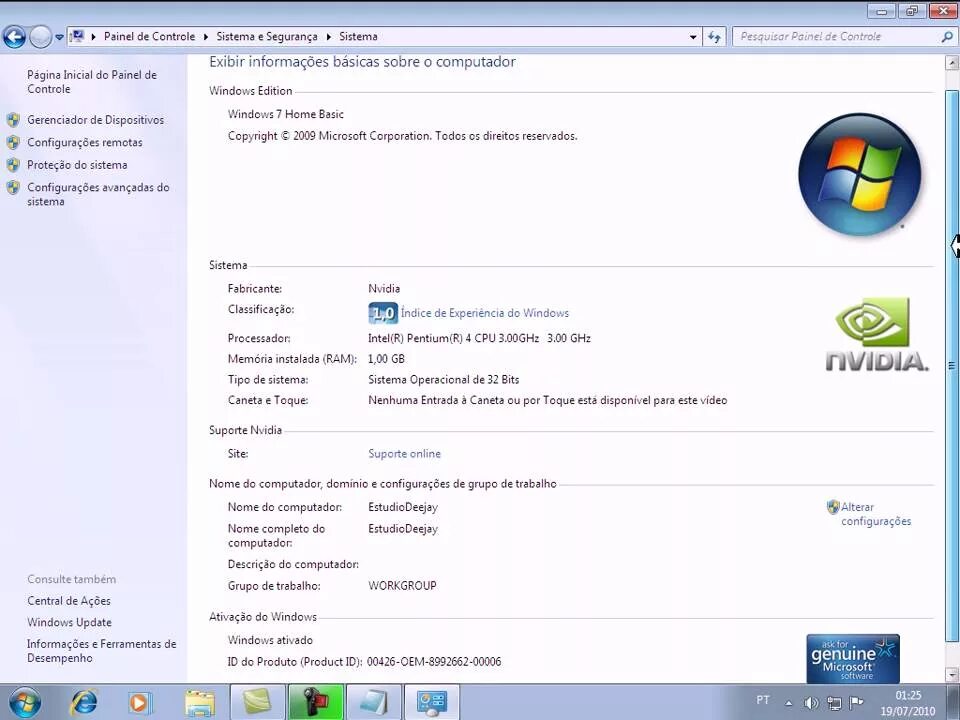960x720 pixels.
Task: Click the NVIDIA manufacturer logo
Action: coord(877,334)
